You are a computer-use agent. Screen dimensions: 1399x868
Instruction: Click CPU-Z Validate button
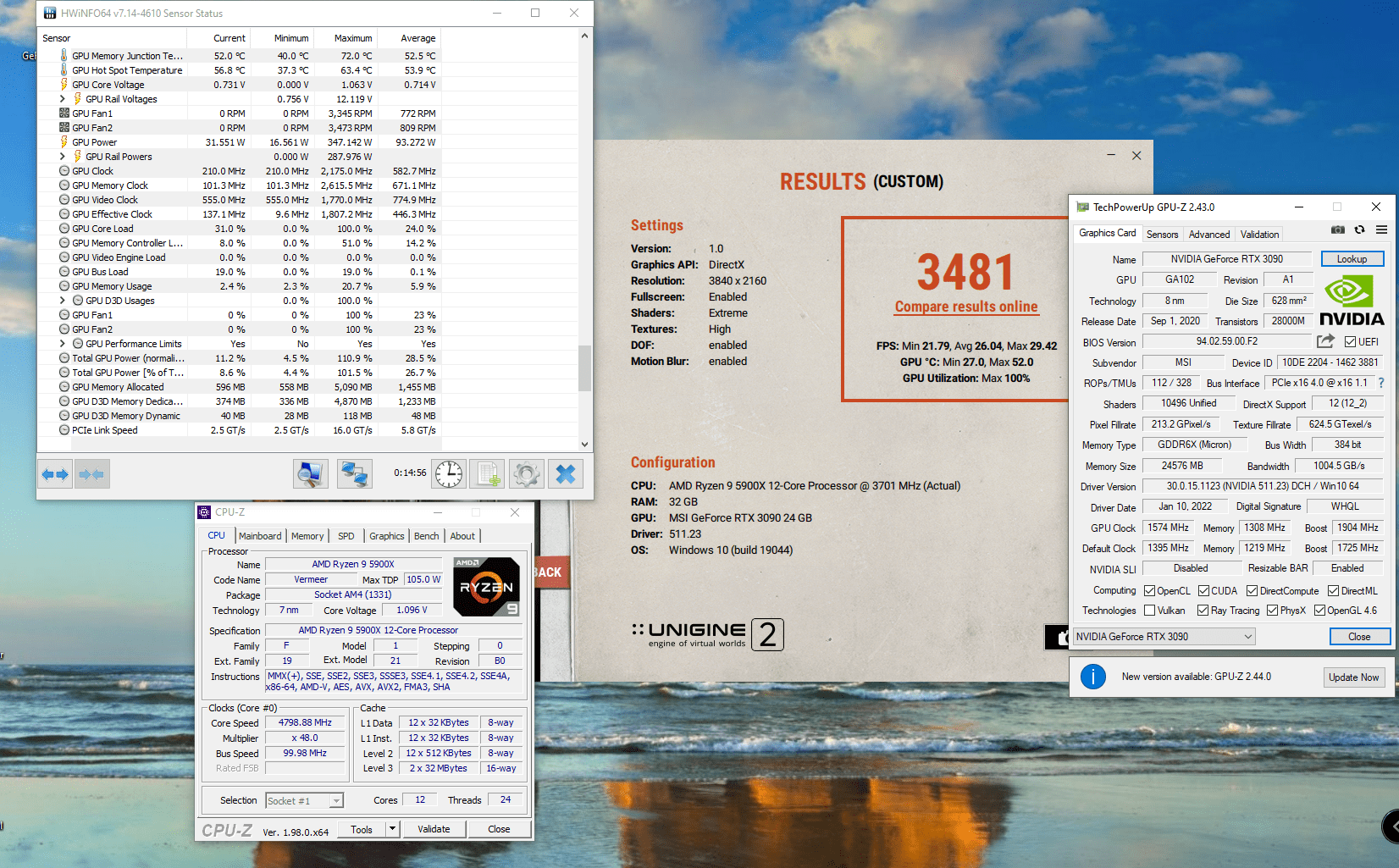(x=434, y=829)
